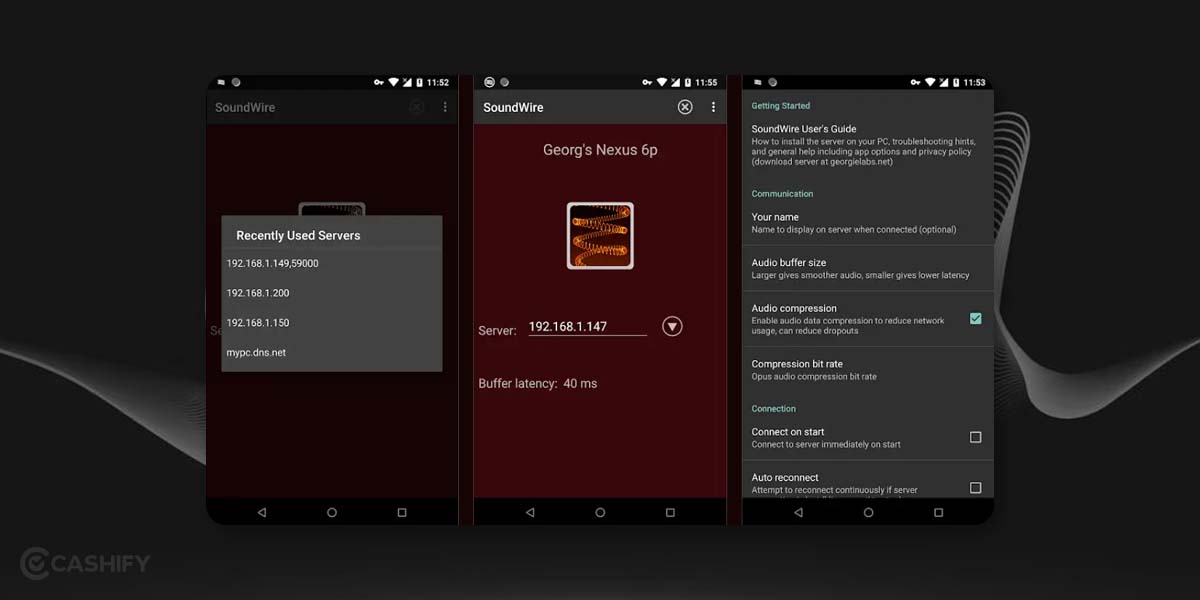Tap the back navigation arrow
This screenshot has width=1200, height=600.
[x=530, y=512]
